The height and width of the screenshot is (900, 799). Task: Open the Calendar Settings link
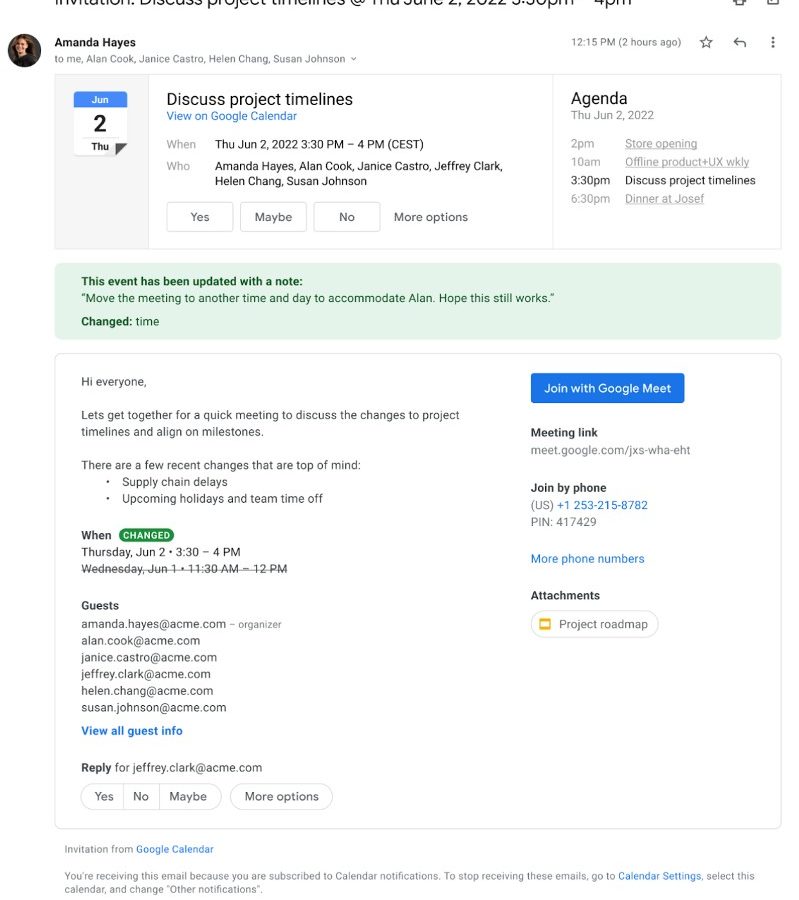659,876
